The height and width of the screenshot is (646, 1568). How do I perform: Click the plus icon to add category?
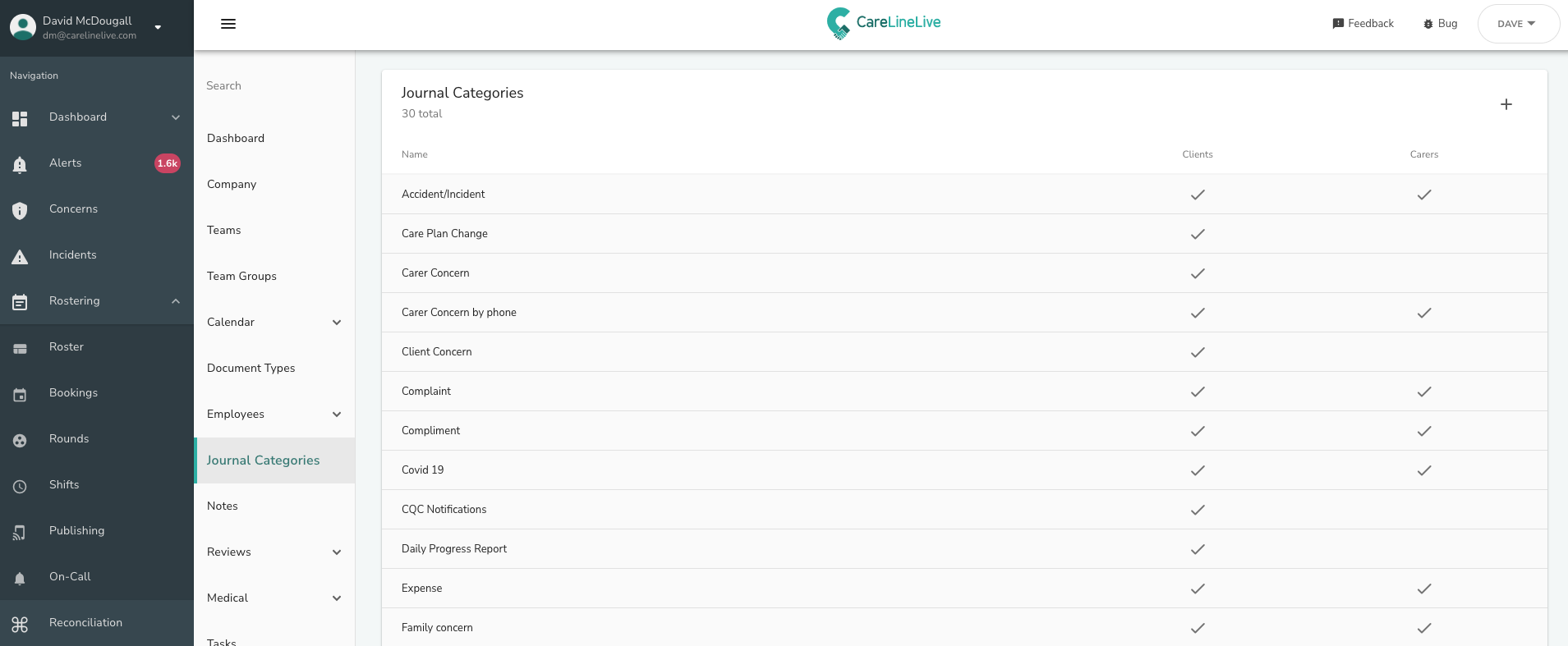pos(1506,104)
